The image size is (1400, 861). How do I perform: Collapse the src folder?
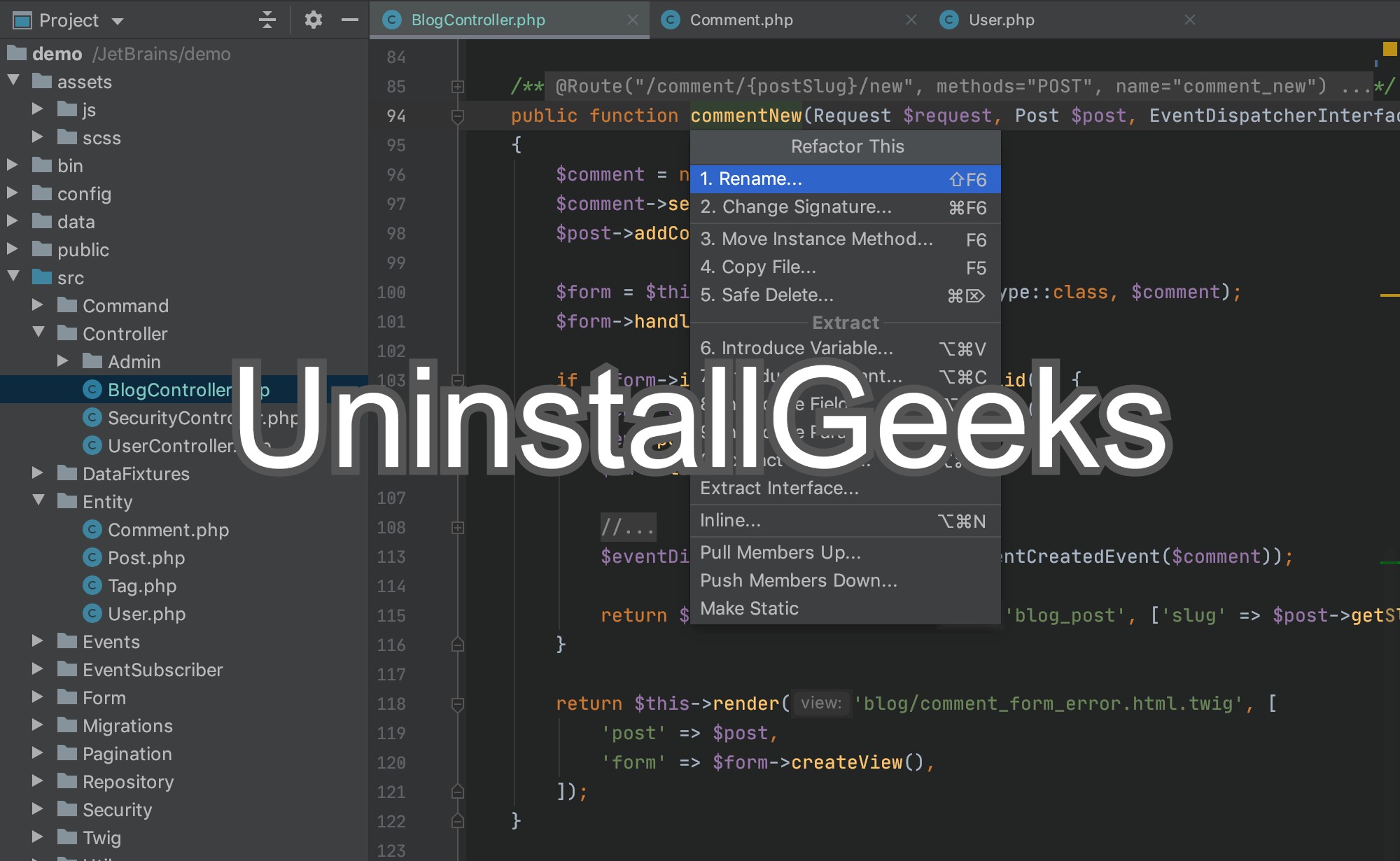coord(13,276)
